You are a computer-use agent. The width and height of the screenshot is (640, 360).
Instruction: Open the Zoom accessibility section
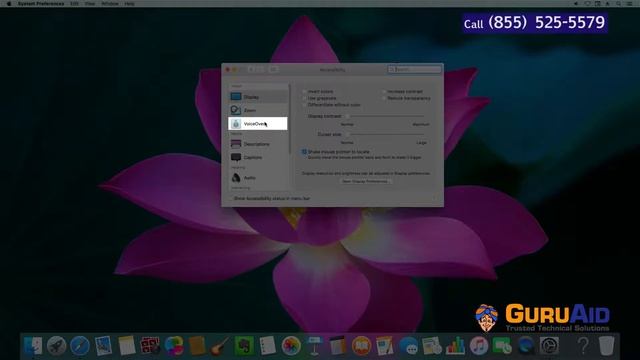[x=258, y=110]
